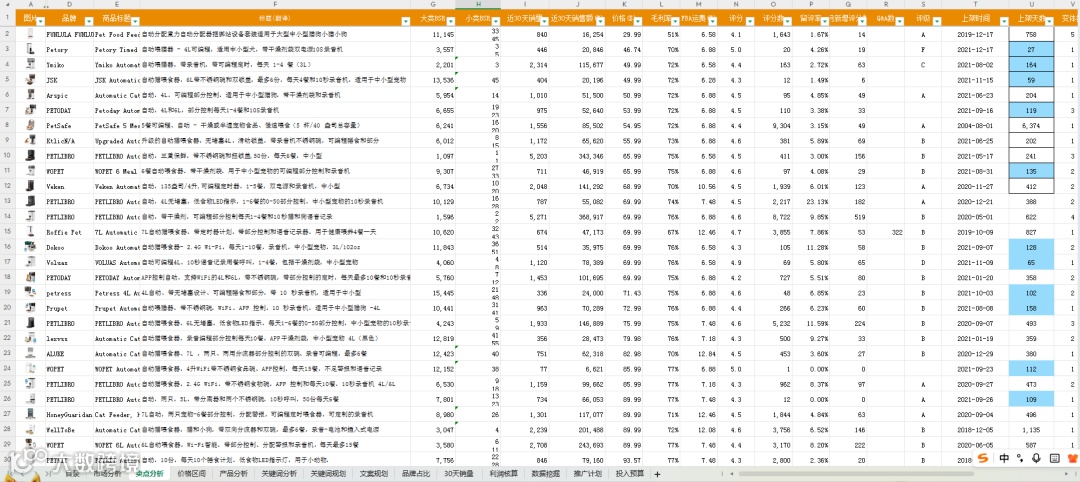Screen dimensions: 1080x482
Task: Select the review rate cell 23.13%
Action: (x=811, y=201)
